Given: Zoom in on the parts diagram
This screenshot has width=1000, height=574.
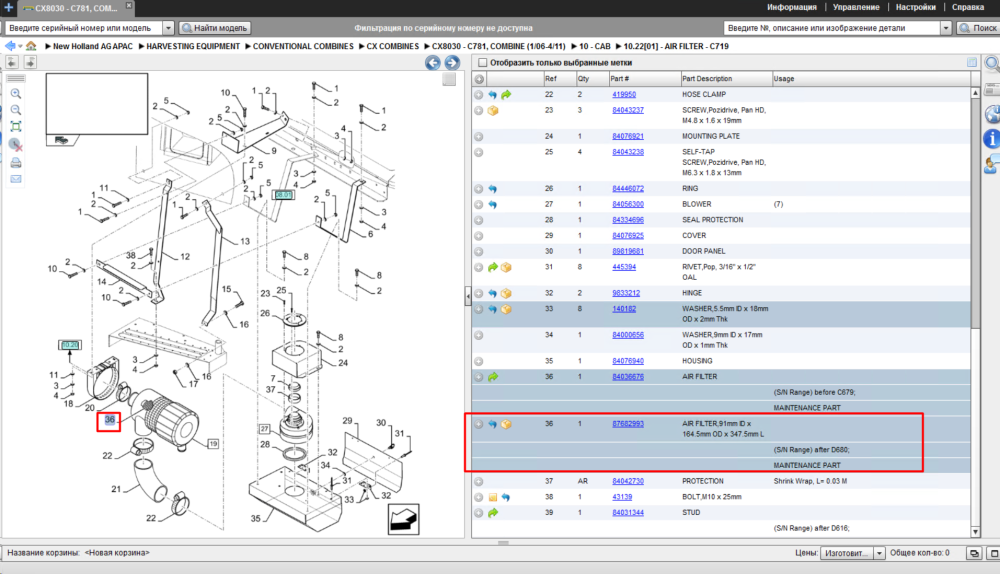Looking at the screenshot, I should pos(16,94).
